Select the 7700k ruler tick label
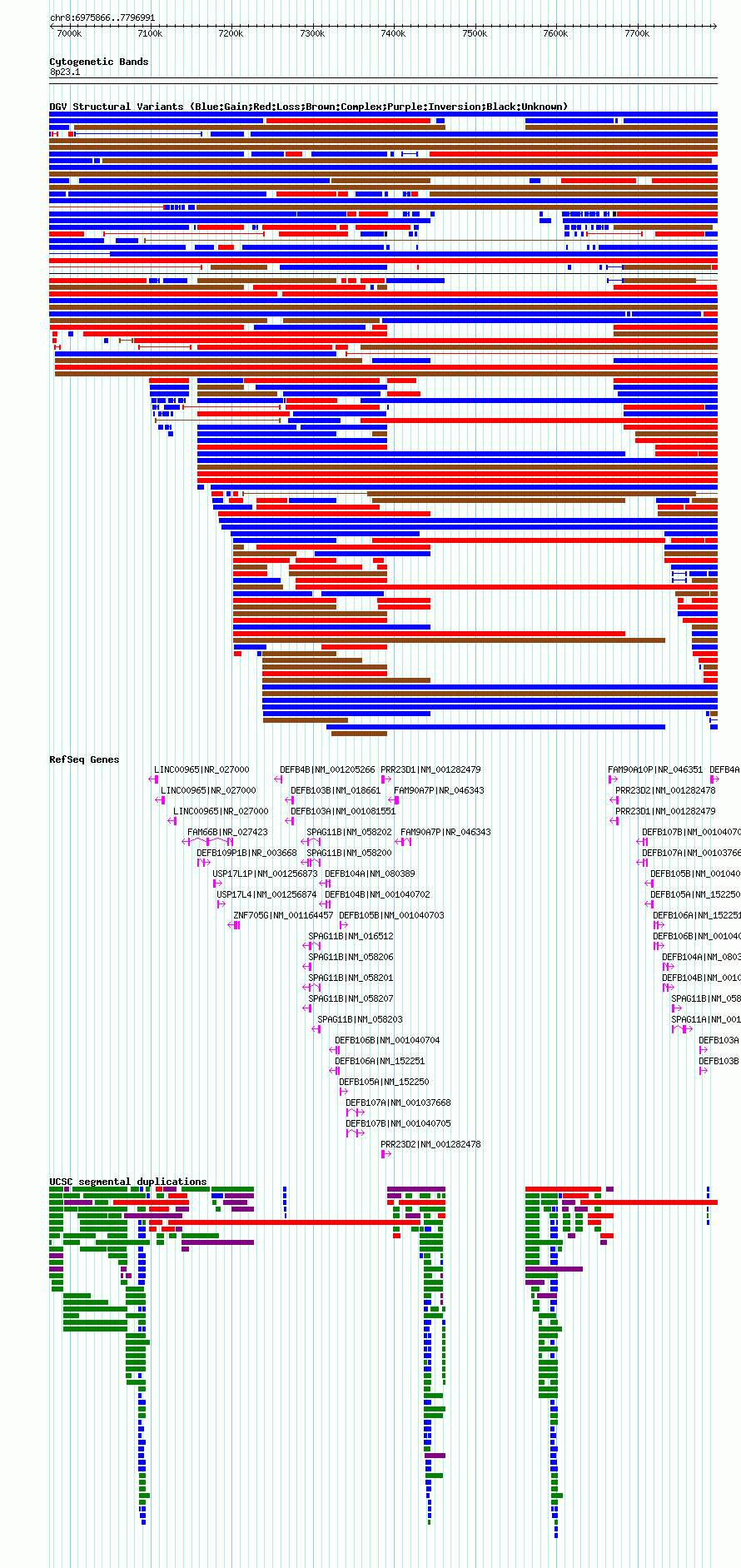 [637, 33]
